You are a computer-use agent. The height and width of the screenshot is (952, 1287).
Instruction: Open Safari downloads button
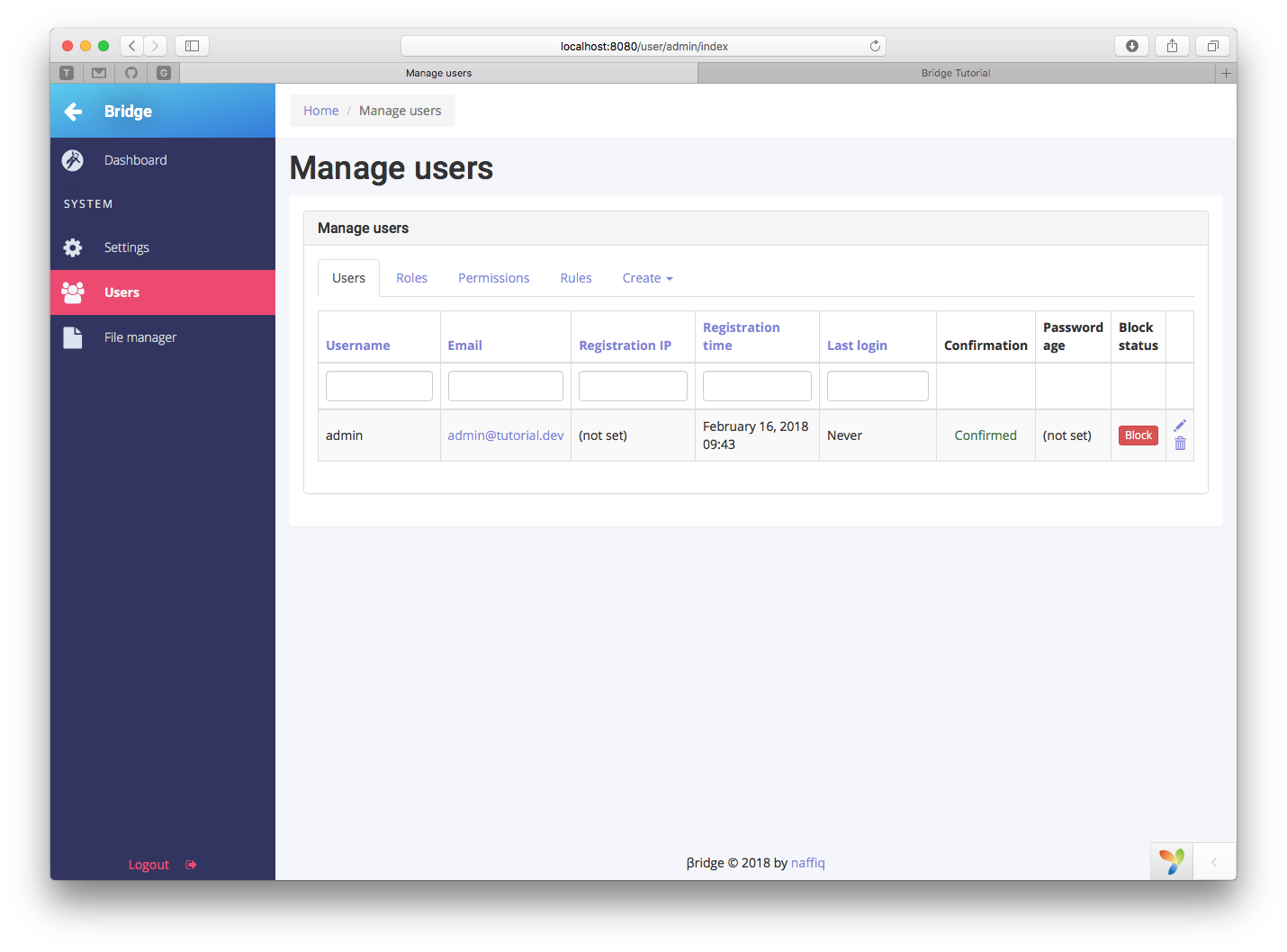[1131, 46]
